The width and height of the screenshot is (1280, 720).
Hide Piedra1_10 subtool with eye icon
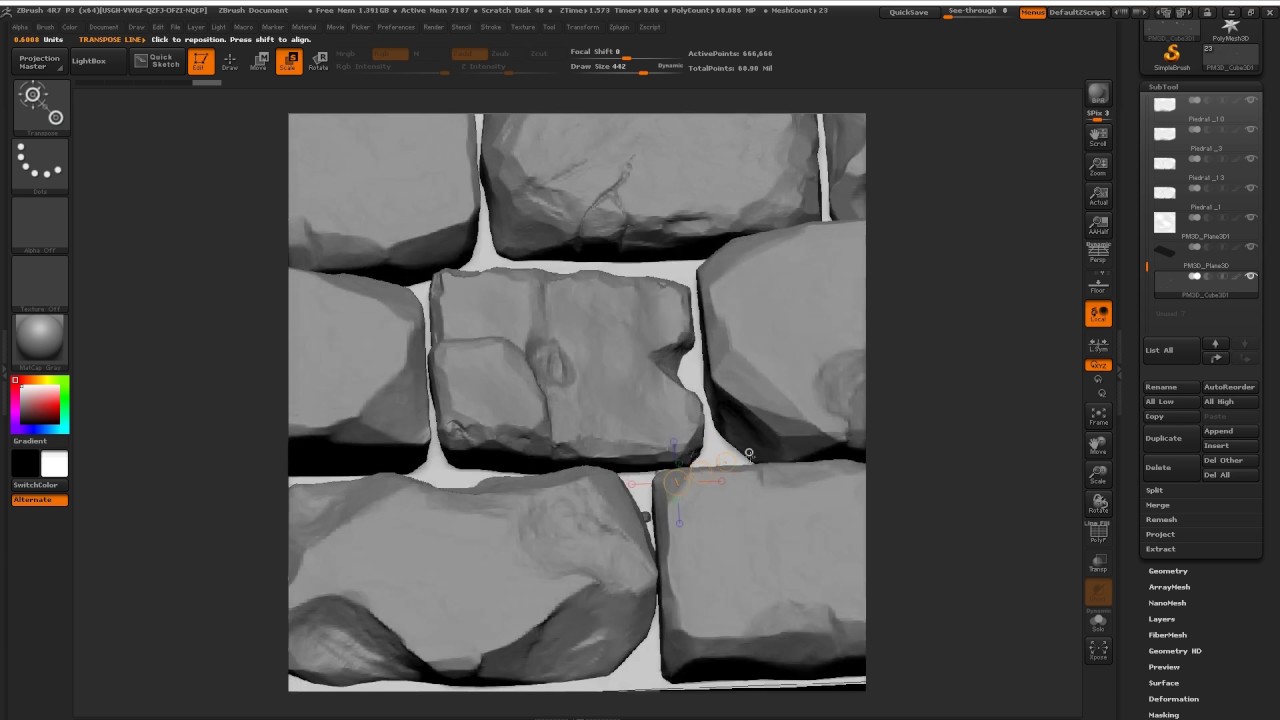coord(1250,100)
